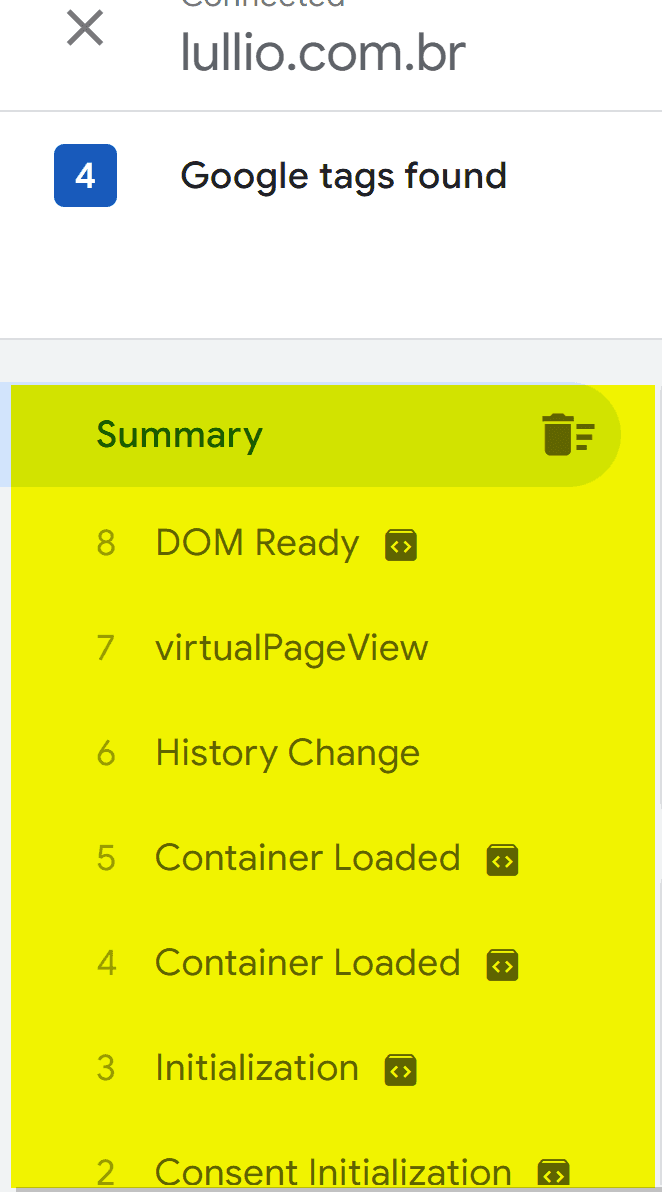Click event number 6 beside History Change
This screenshot has width=662, height=1192.
[x=106, y=753]
